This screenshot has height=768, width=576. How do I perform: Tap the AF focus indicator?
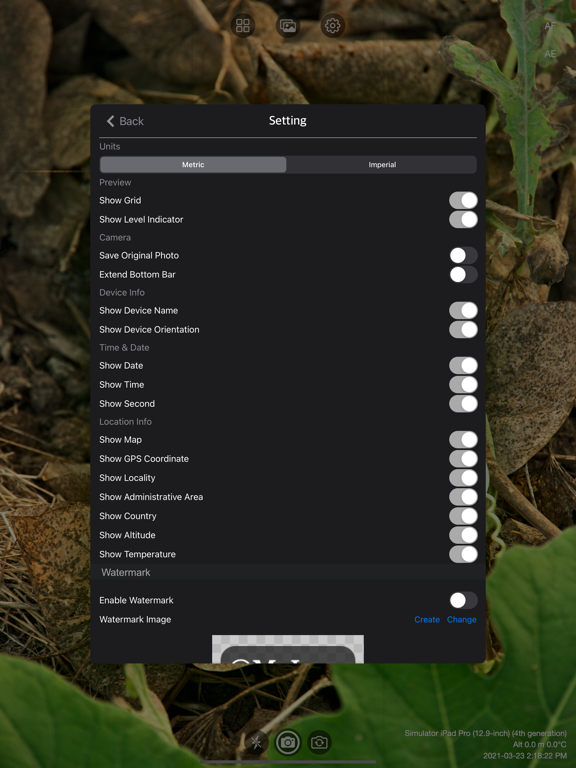[550, 26]
